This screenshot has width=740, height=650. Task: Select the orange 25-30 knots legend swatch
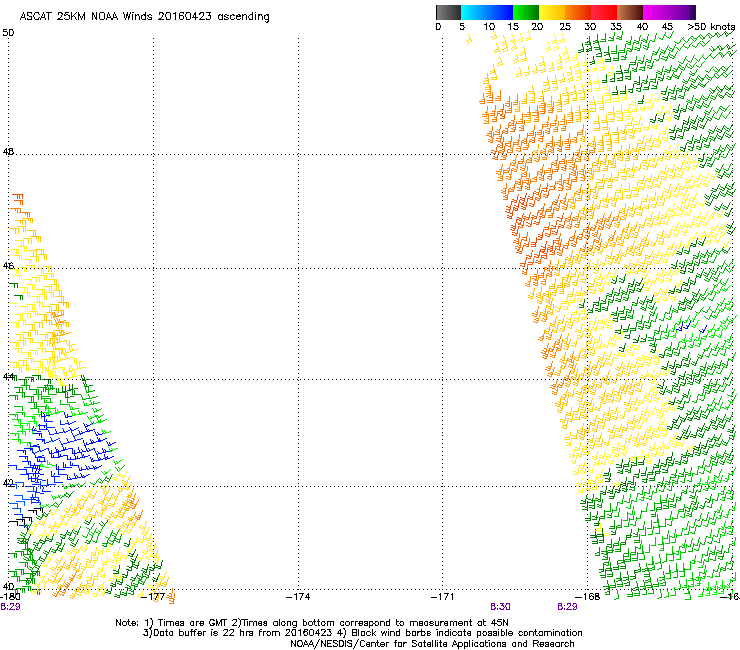(x=578, y=12)
